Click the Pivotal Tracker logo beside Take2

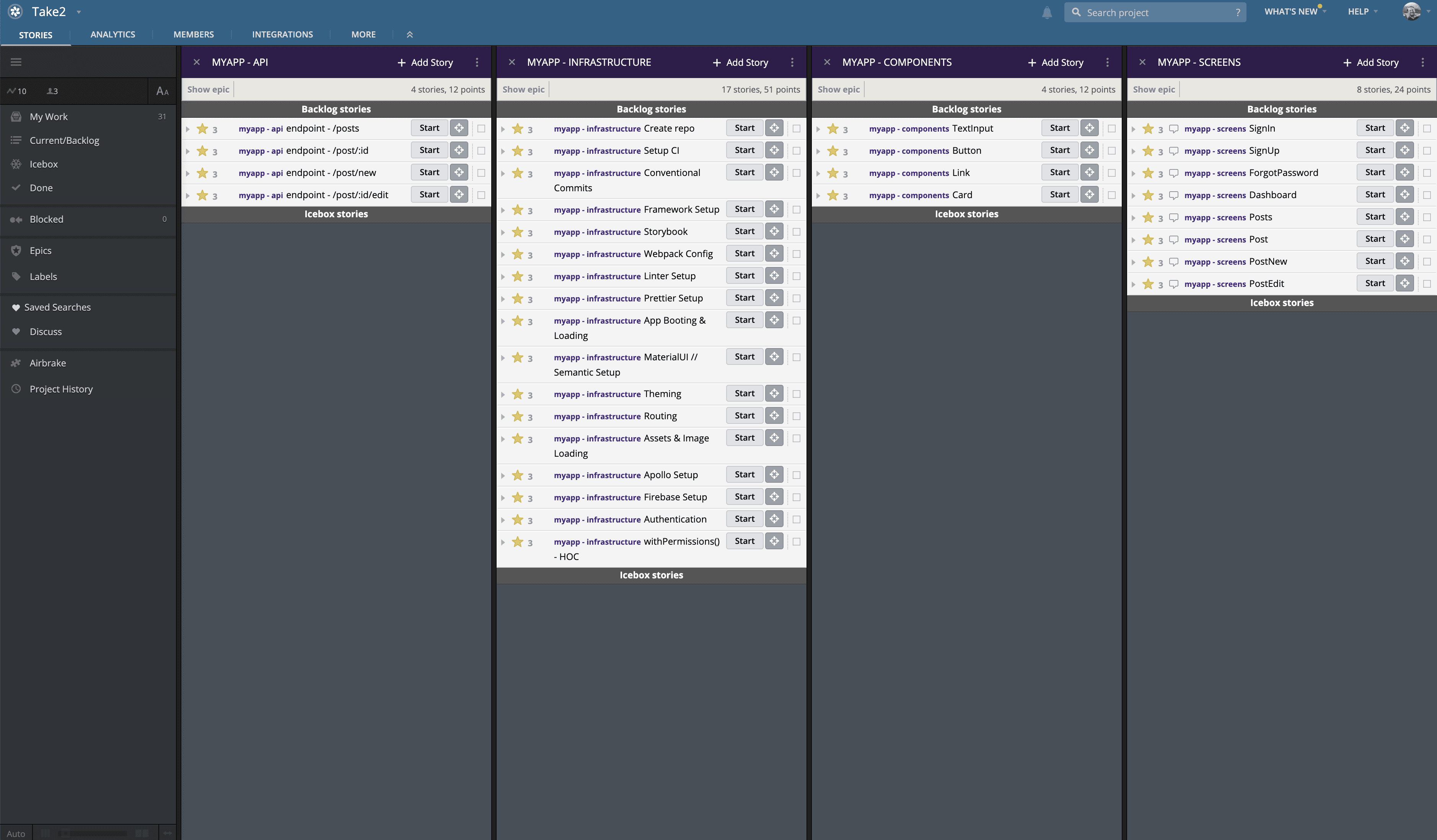[15, 11]
